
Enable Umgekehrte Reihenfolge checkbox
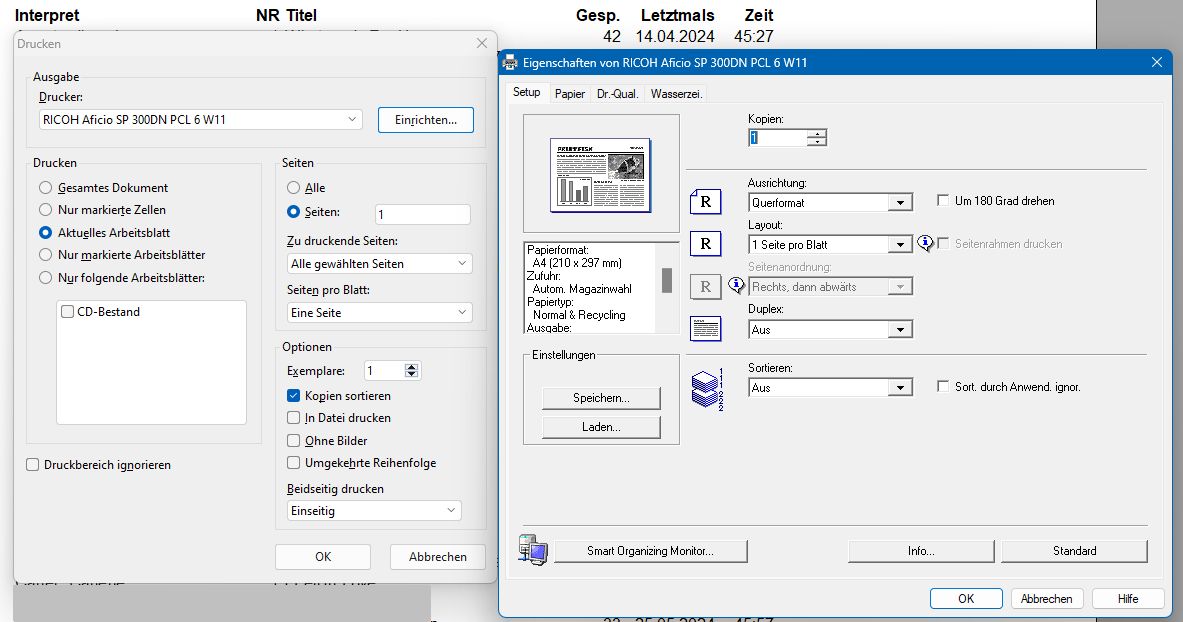(x=293, y=463)
